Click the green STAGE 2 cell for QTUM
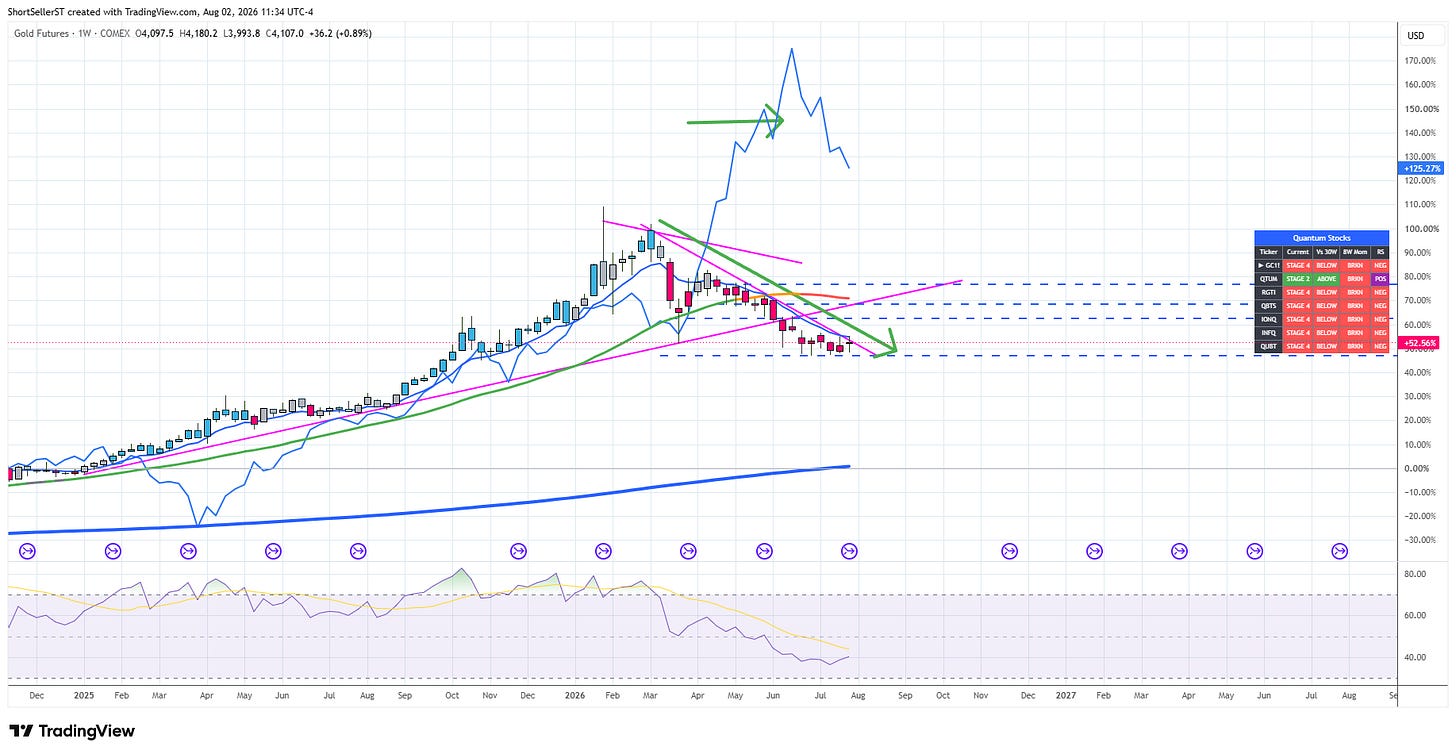 1297,280
